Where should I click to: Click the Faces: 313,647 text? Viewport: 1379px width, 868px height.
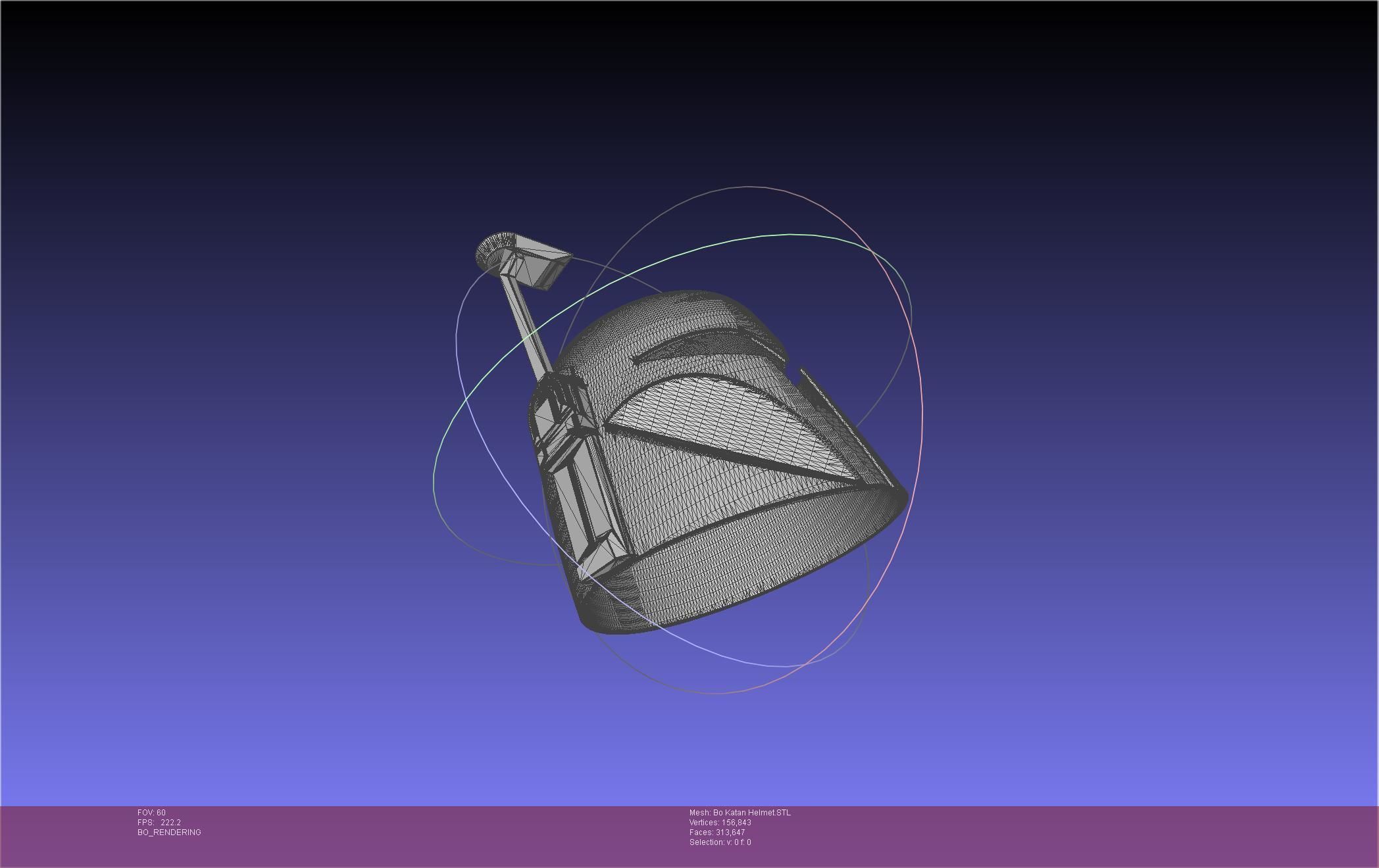[717, 832]
